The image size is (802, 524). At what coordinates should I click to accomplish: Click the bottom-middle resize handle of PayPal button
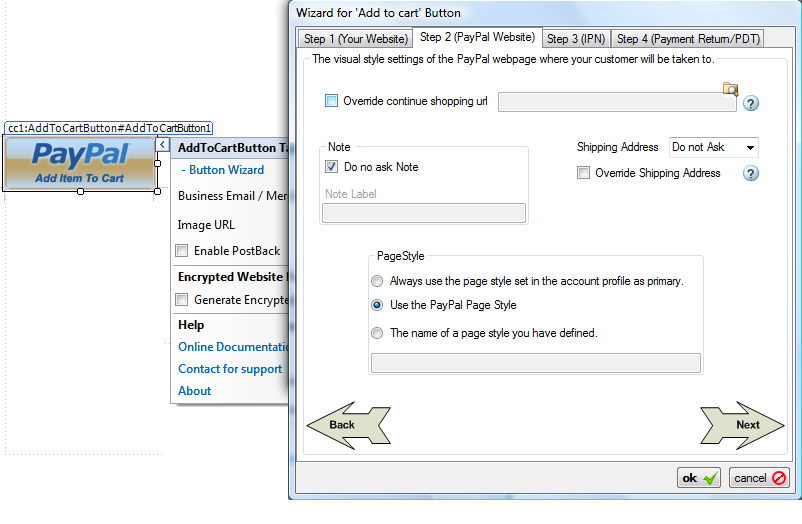(x=80, y=191)
